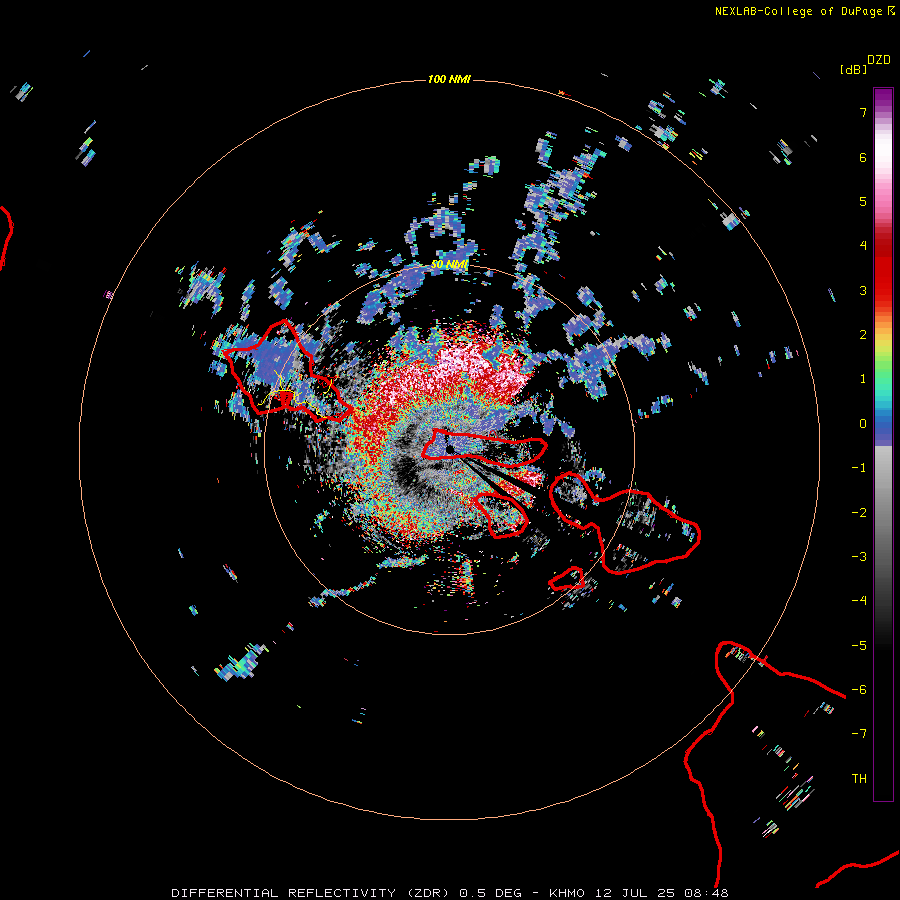Click the ZDR color scale bar
900x900 pixels.
click(x=883, y=444)
